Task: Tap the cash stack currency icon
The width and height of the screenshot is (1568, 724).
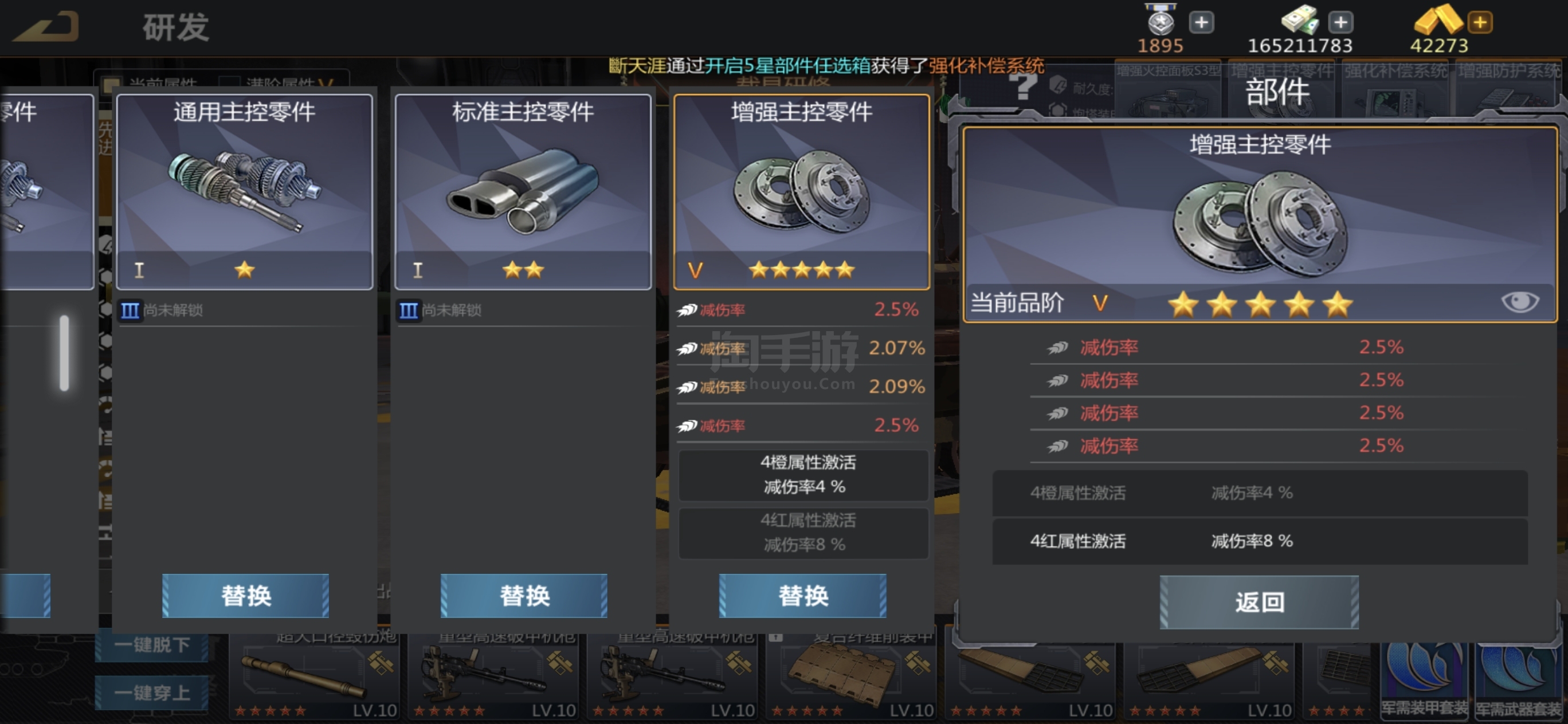Action: pyautogui.click(x=1300, y=19)
